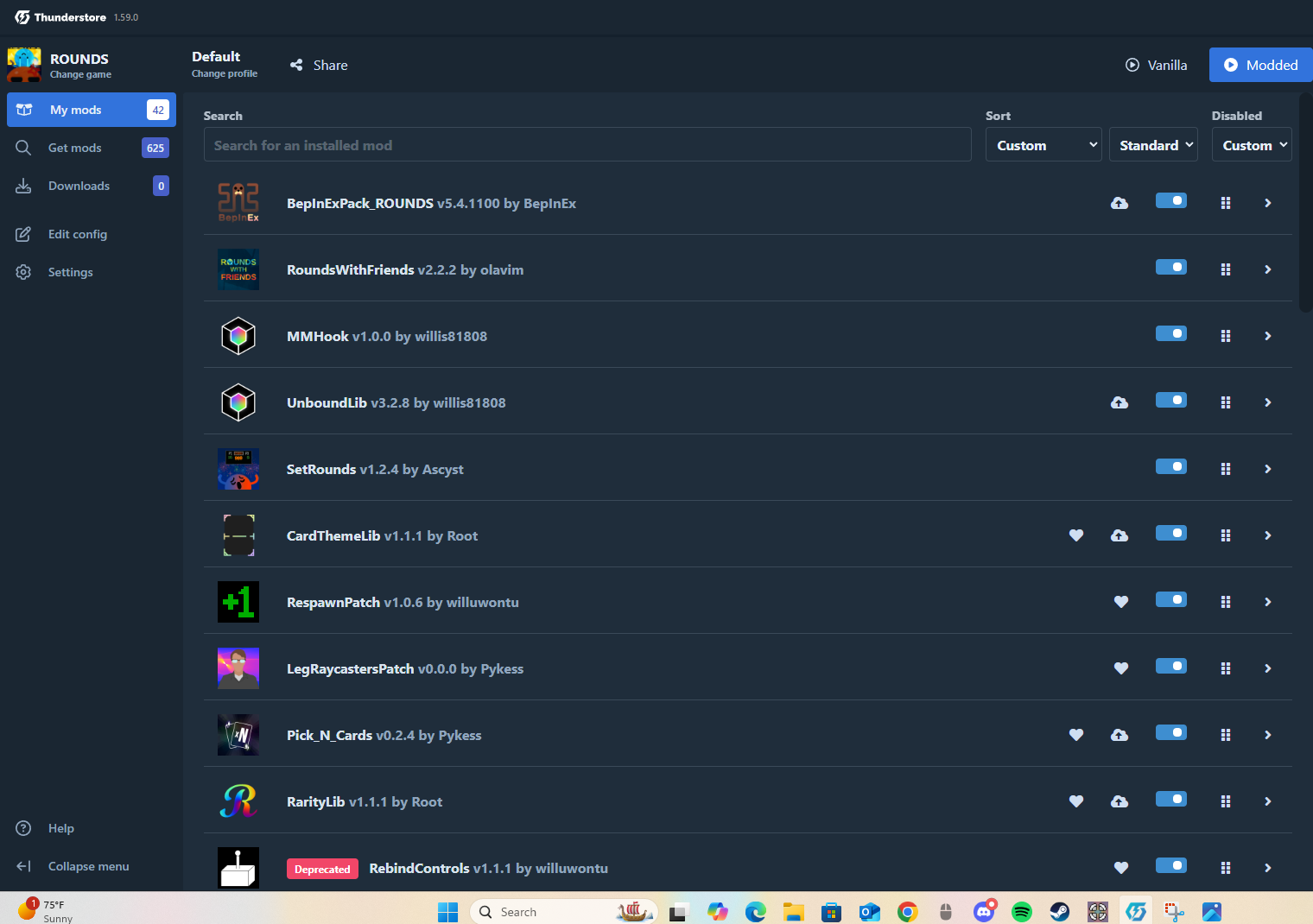Open the My mods section
Image resolution: width=1313 pixels, height=924 pixels.
92,110
